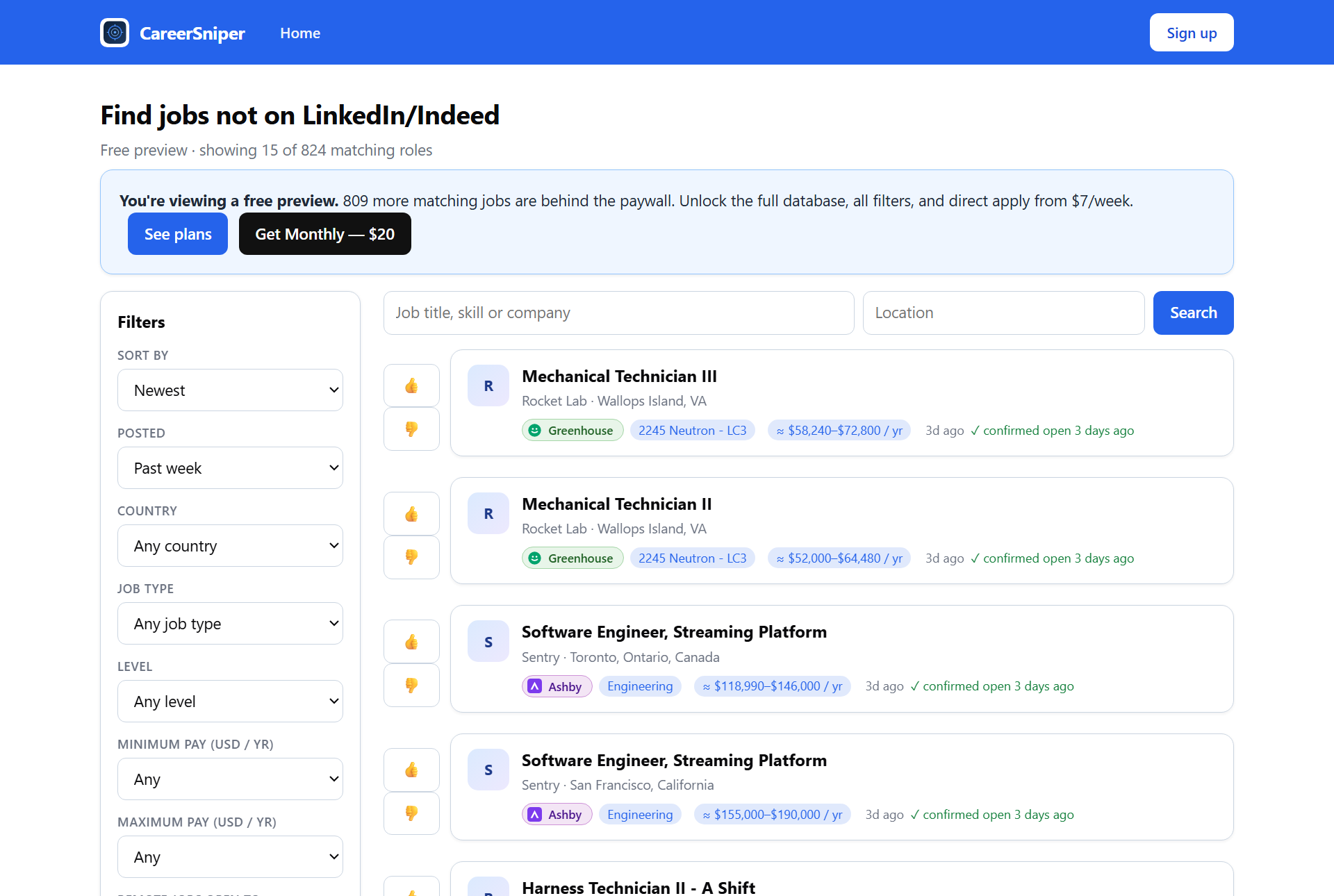This screenshot has width=1334, height=896.
Task: Click Ashby badge on the Toronto listing
Action: tap(557, 686)
